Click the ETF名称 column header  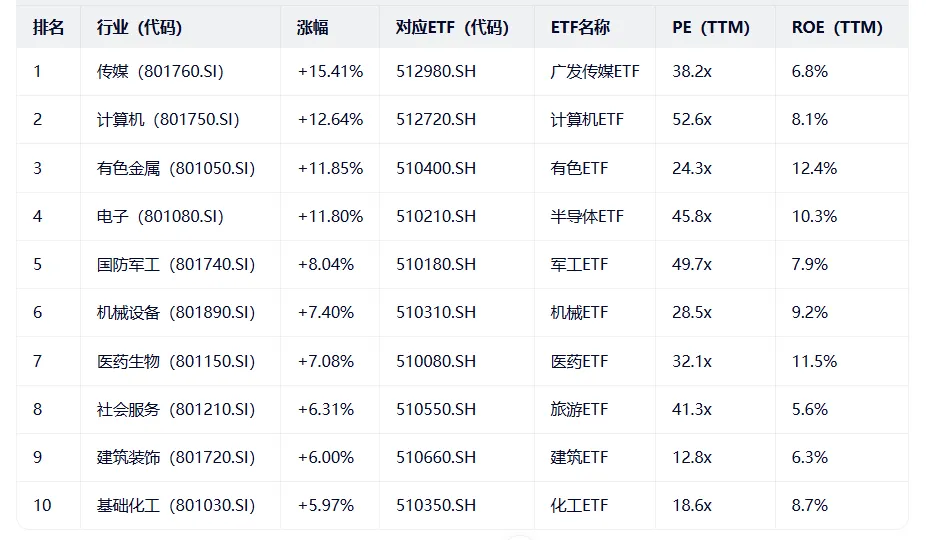click(x=580, y=28)
